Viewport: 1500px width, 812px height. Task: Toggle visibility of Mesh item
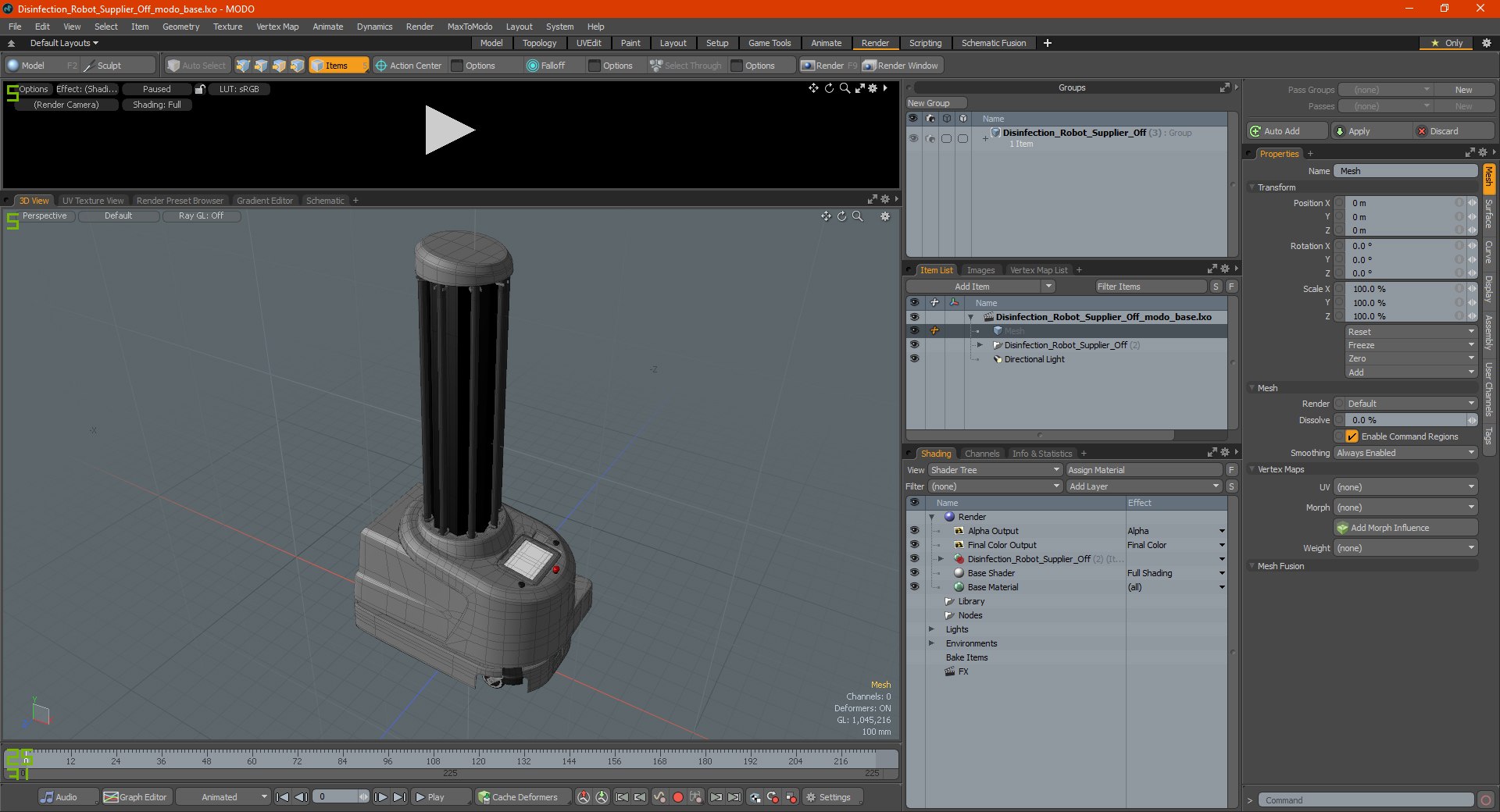[x=914, y=330]
